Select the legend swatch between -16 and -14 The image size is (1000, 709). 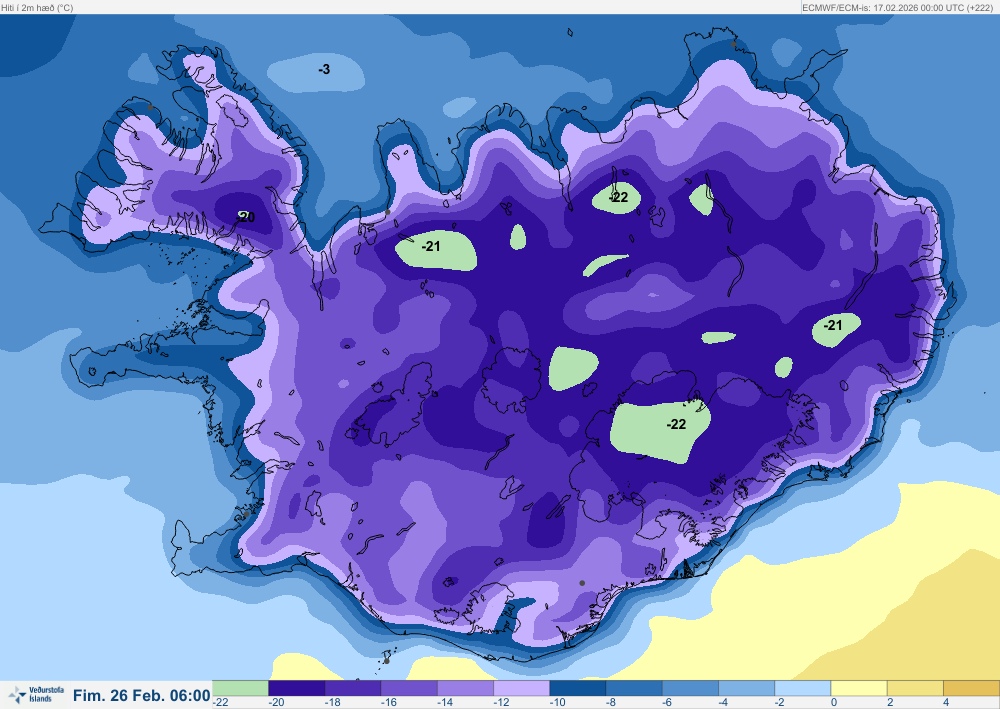tap(409, 688)
